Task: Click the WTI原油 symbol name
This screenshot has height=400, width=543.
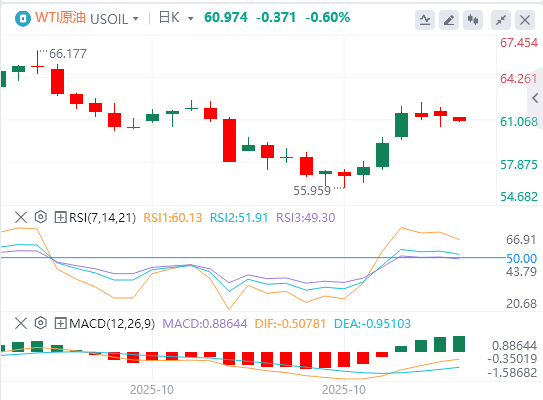Action: (60, 17)
